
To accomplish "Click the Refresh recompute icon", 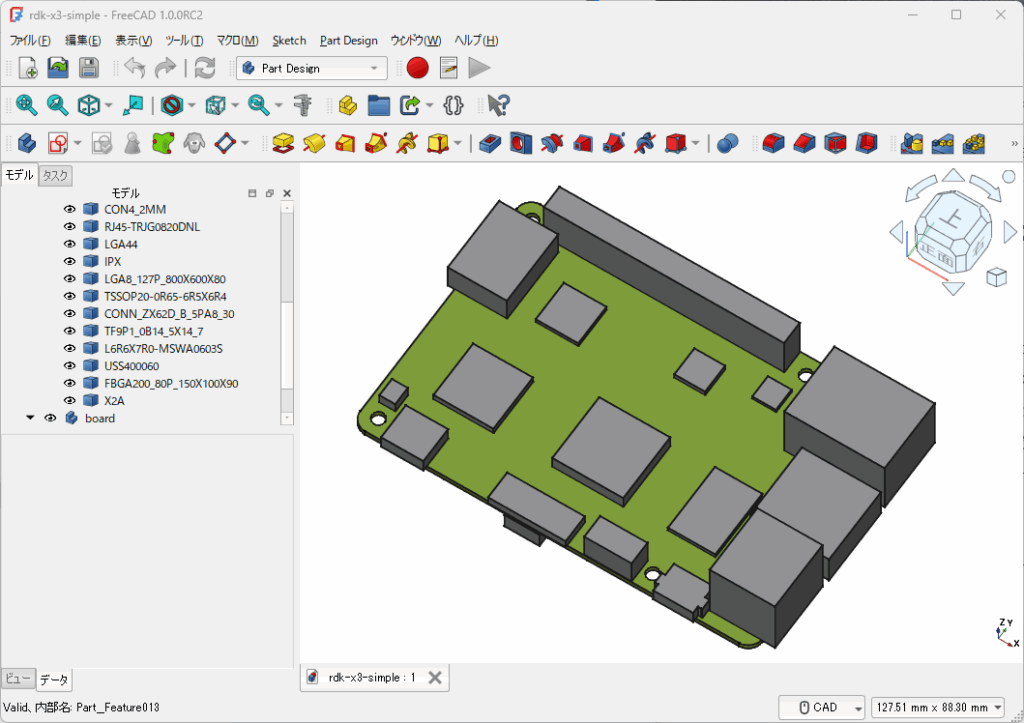I will (205, 68).
